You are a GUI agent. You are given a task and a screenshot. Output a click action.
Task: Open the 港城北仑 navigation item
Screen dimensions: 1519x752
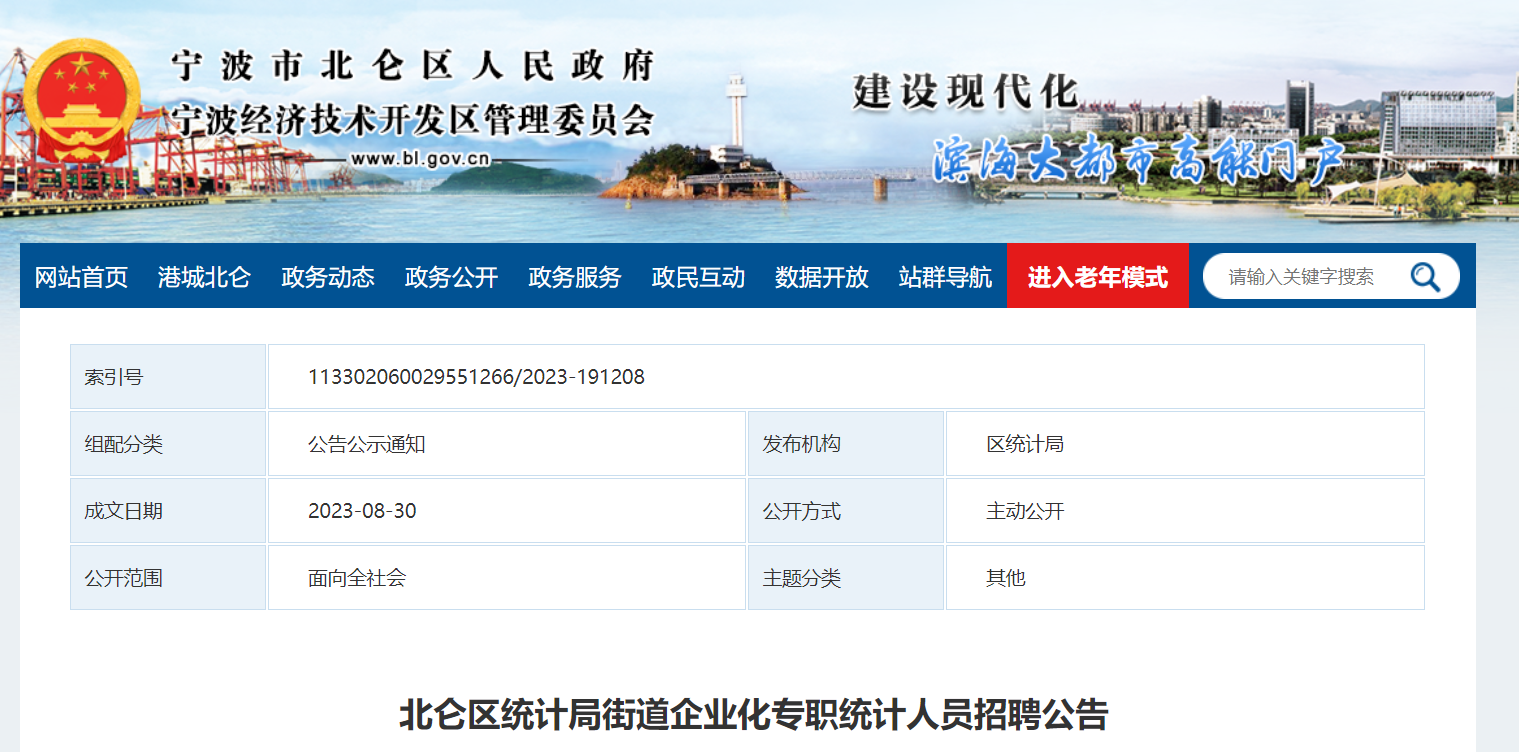(204, 277)
